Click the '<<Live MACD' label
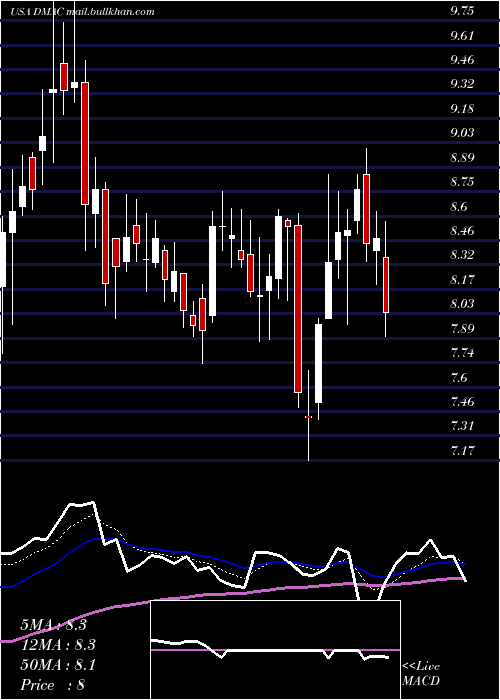The width and height of the screenshot is (500, 700). point(421,673)
